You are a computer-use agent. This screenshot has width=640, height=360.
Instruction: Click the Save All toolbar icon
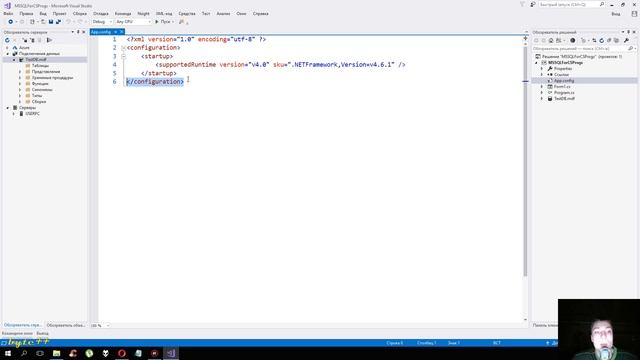[x=58, y=22]
